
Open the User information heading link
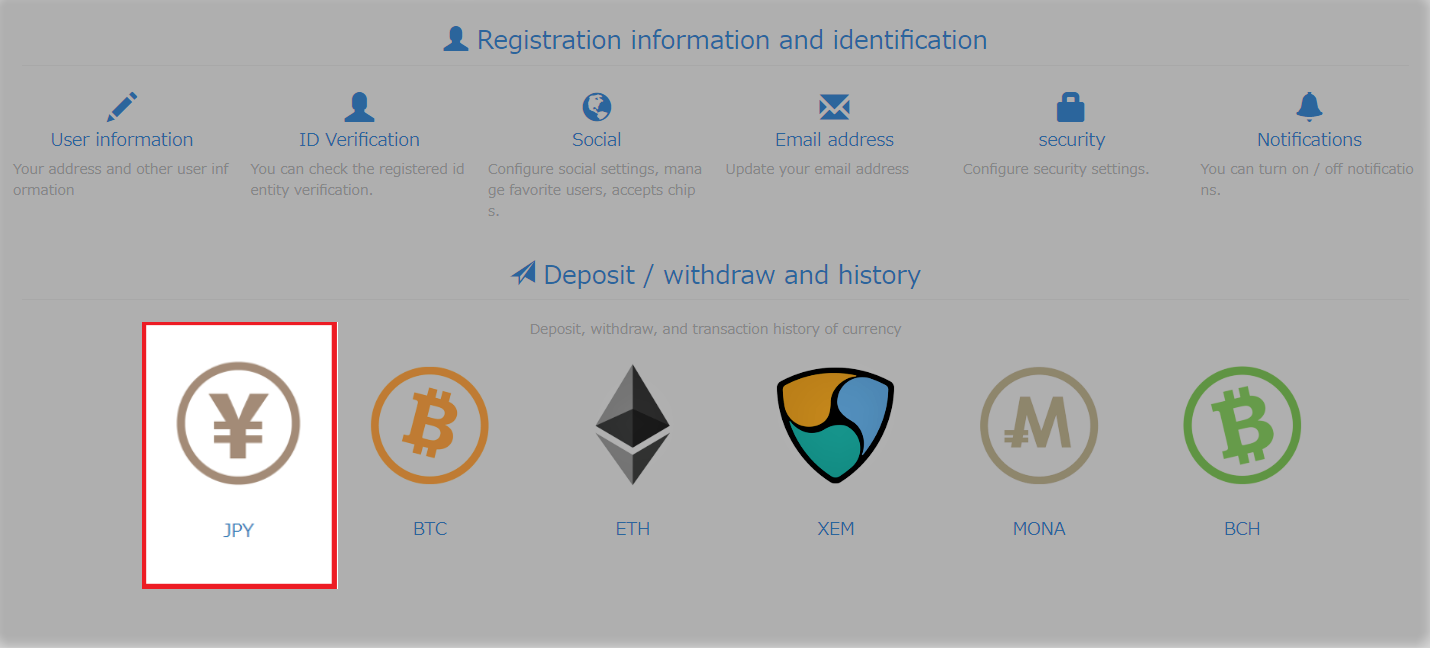point(122,140)
